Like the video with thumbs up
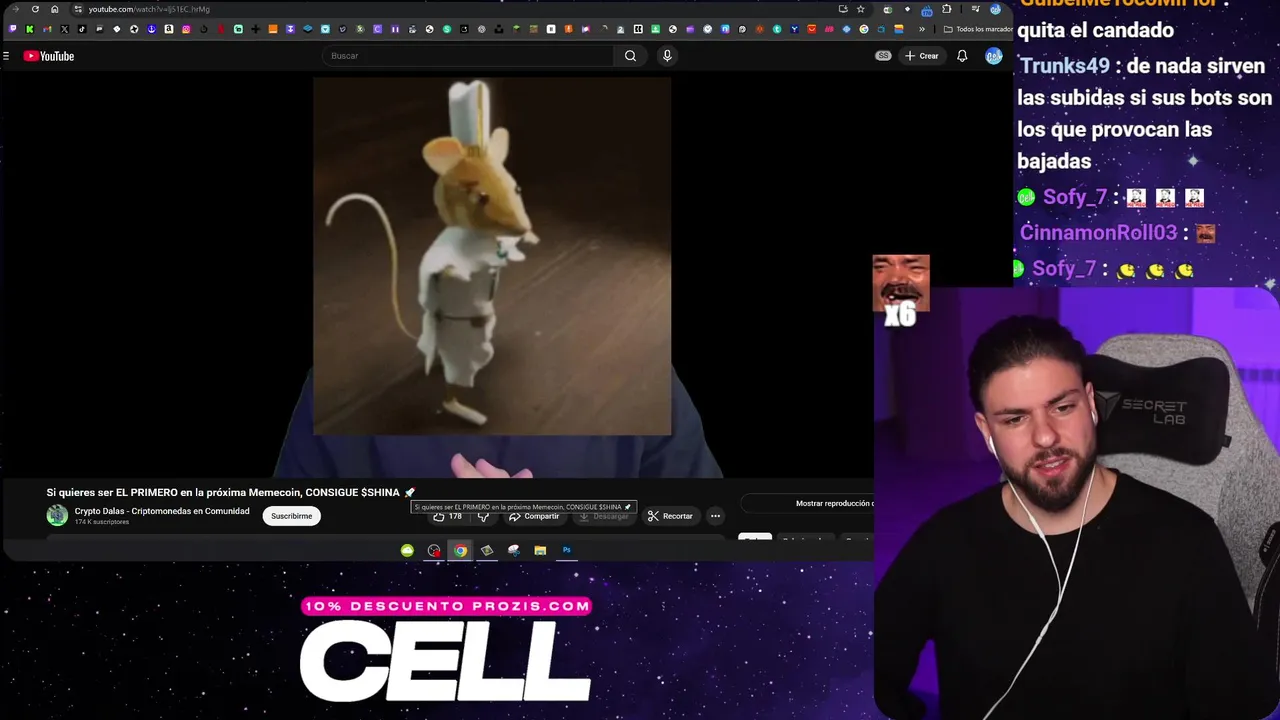The image size is (1280, 720). click(x=447, y=516)
